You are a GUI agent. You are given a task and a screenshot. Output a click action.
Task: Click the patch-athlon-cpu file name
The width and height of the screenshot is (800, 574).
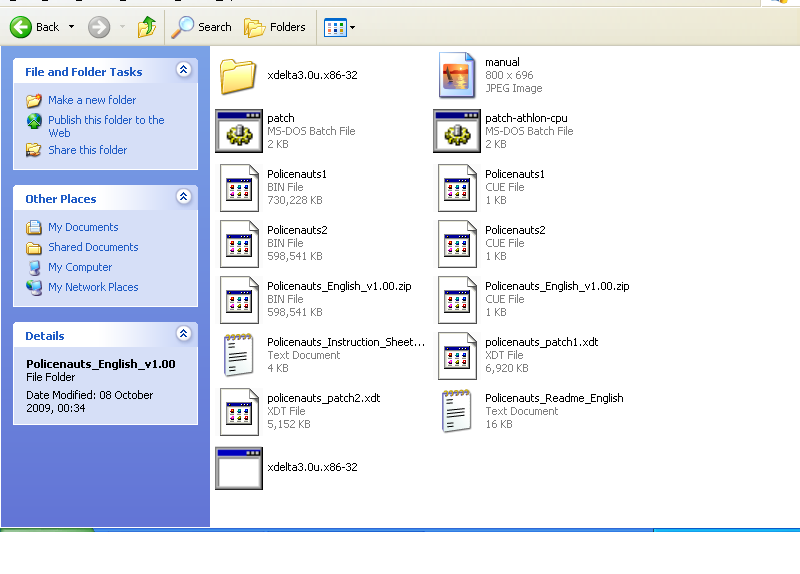526,118
